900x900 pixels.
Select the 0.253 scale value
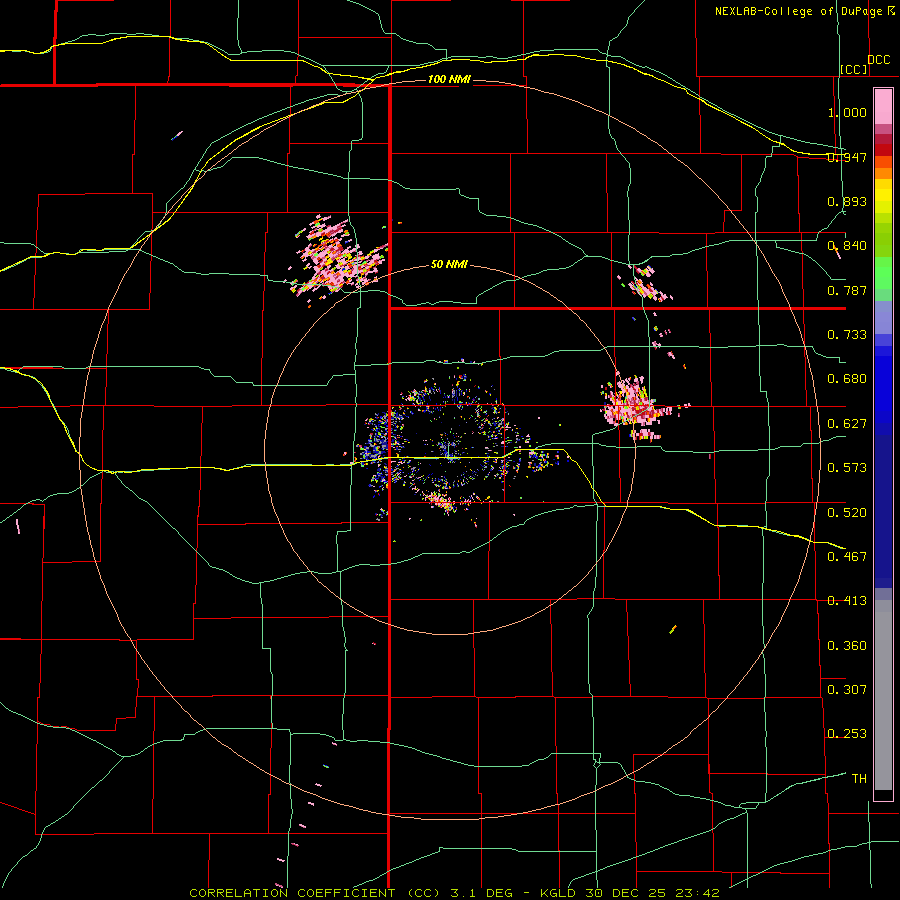847,734
